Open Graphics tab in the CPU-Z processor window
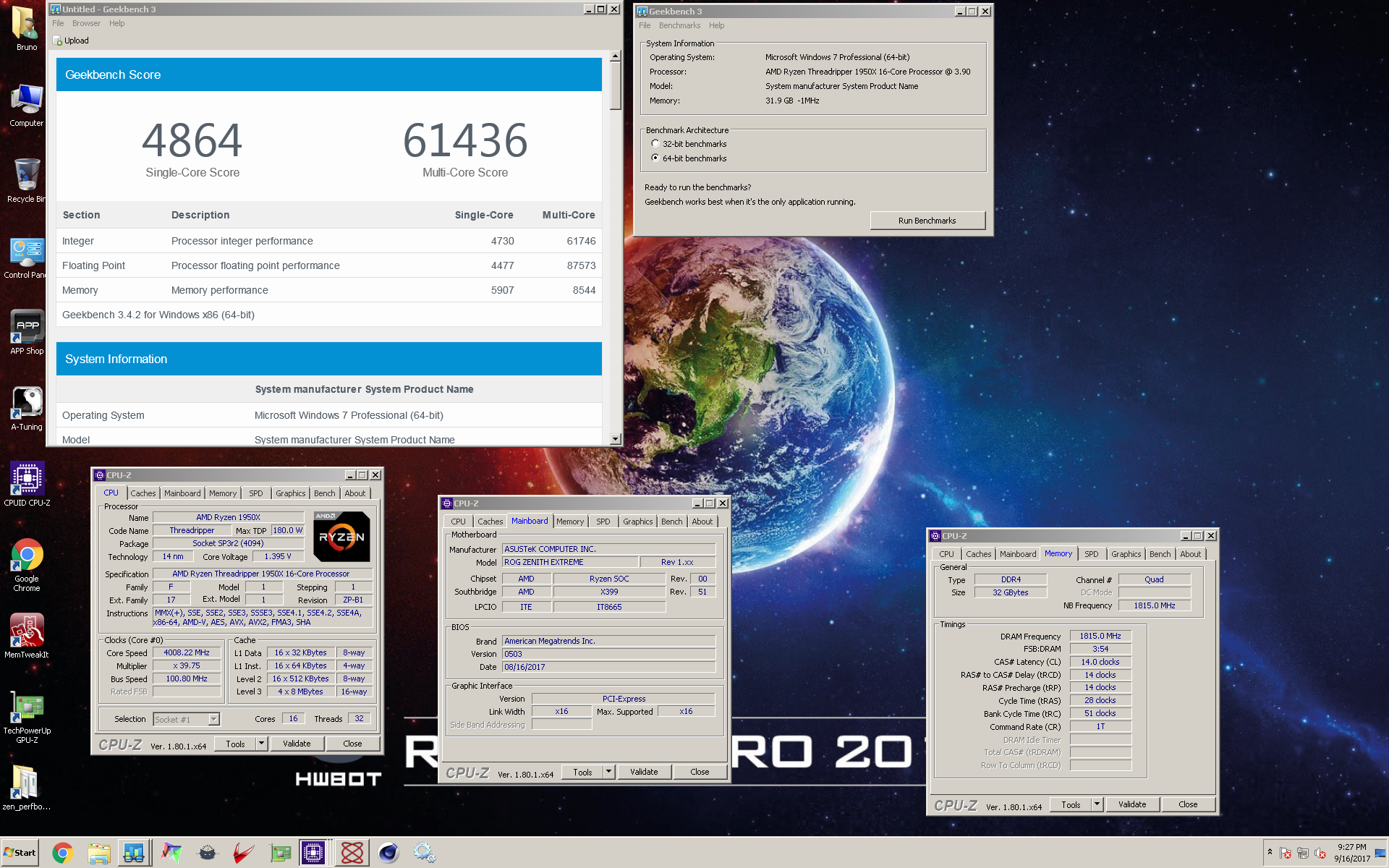 coord(291,493)
